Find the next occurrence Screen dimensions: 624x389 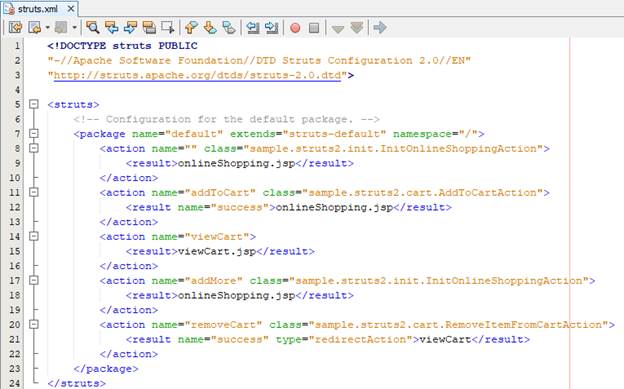point(130,27)
